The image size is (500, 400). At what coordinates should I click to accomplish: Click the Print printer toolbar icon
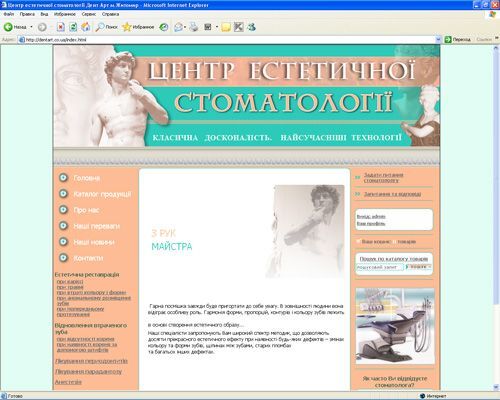194,27
